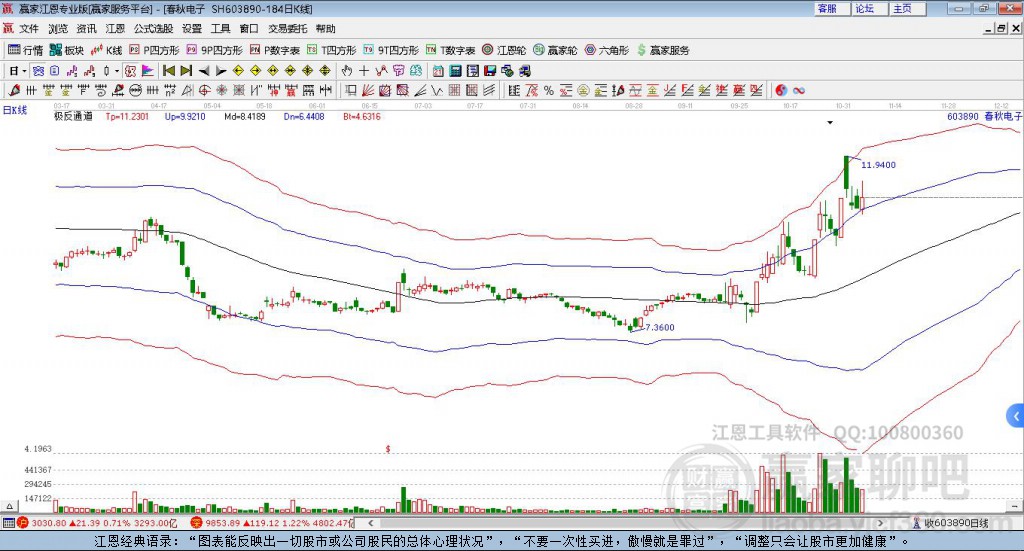Select the circle target drawing tool
This screenshot has width=1024, height=551.
click(x=204, y=91)
